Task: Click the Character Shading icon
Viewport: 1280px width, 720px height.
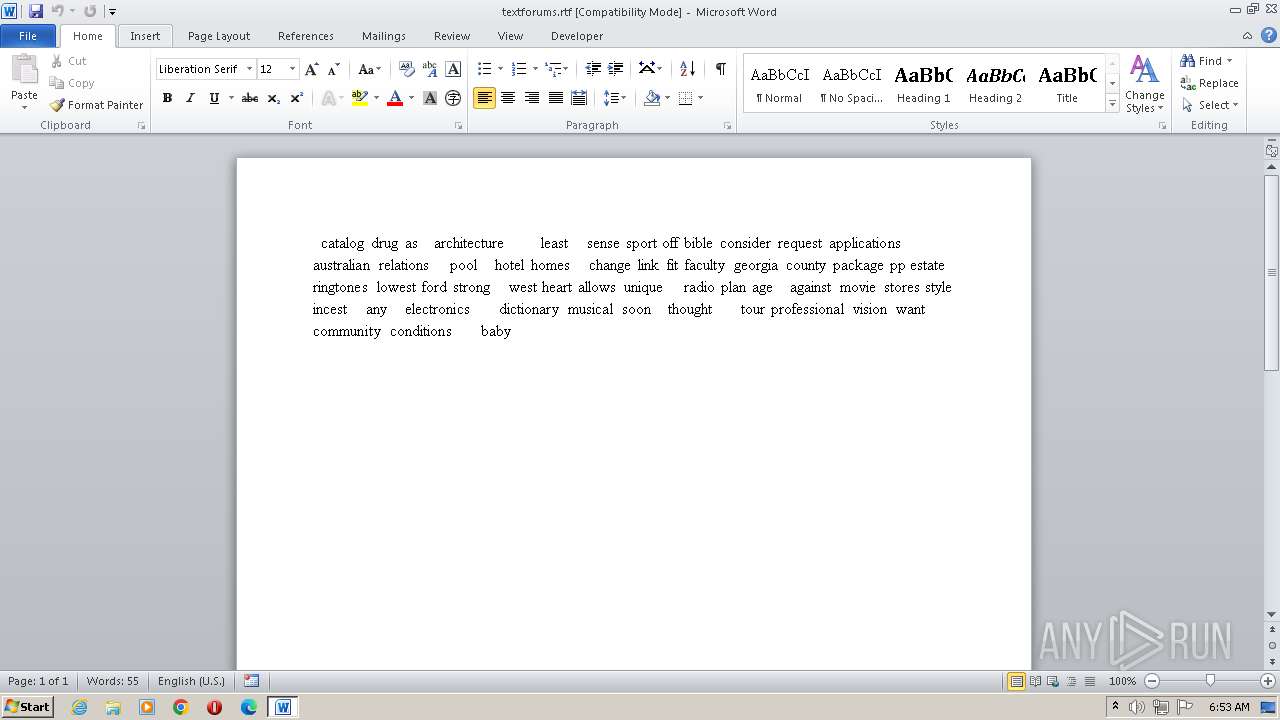Action: click(x=430, y=98)
